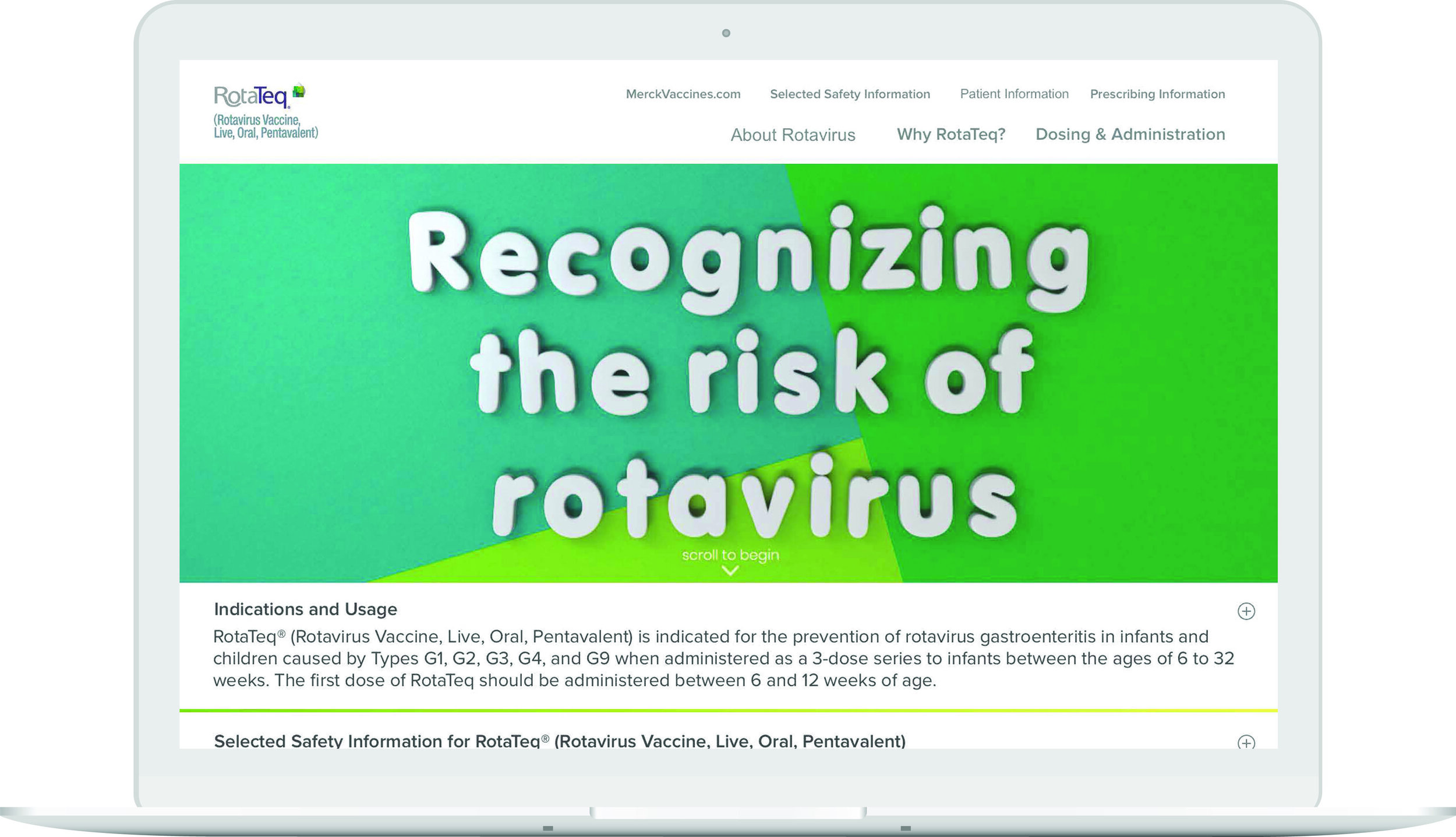The image size is (1456, 837).
Task: Open the Prescribing Information link
Action: tap(1157, 94)
